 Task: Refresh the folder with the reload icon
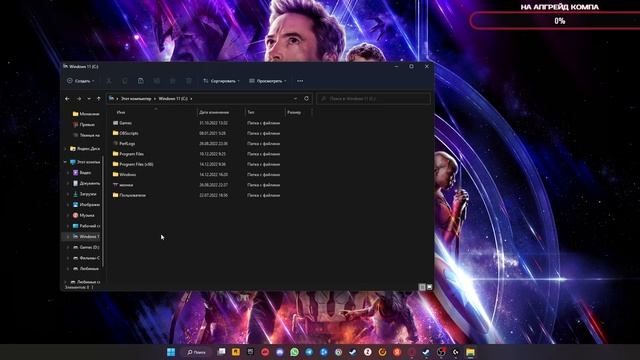click(x=307, y=98)
